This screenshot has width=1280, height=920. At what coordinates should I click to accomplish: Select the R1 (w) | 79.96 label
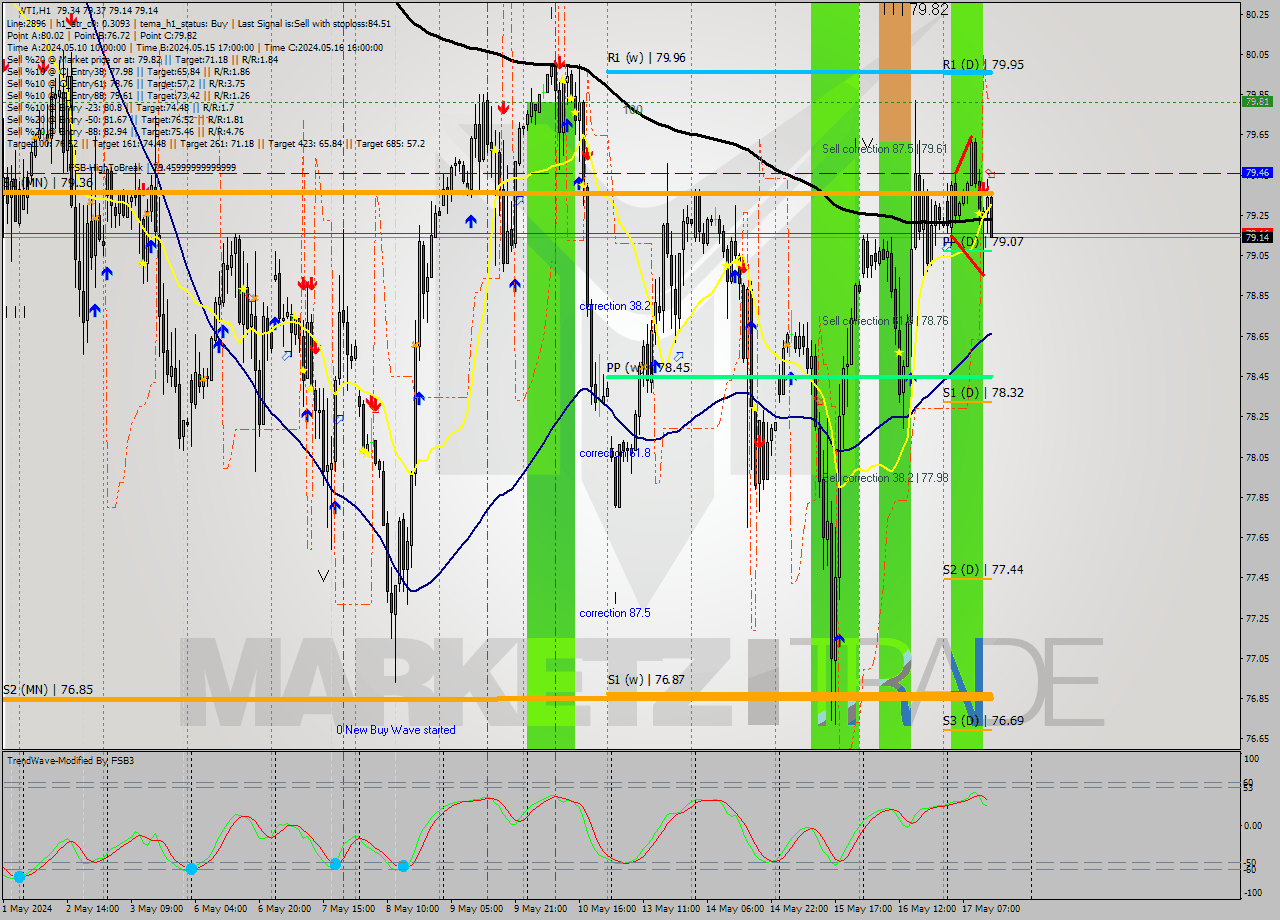click(646, 58)
